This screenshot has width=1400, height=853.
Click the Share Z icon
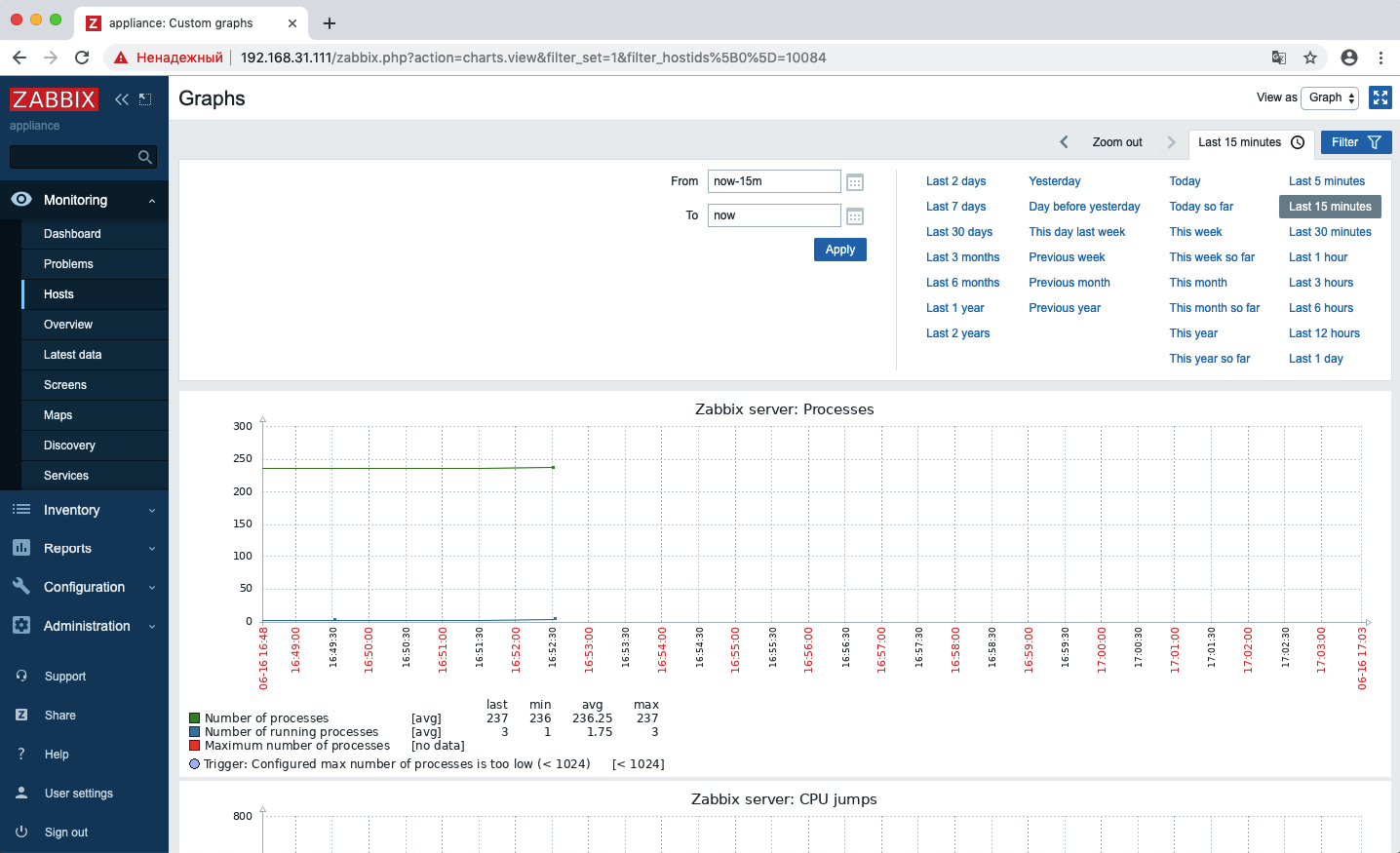(21, 715)
